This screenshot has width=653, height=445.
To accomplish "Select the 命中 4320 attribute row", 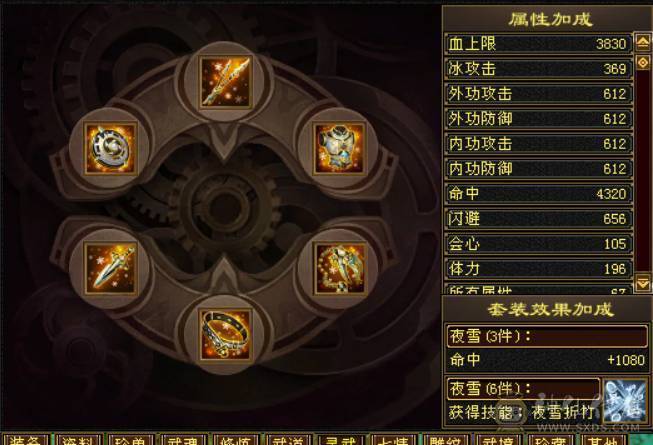I will pyautogui.click(x=538, y=194).
